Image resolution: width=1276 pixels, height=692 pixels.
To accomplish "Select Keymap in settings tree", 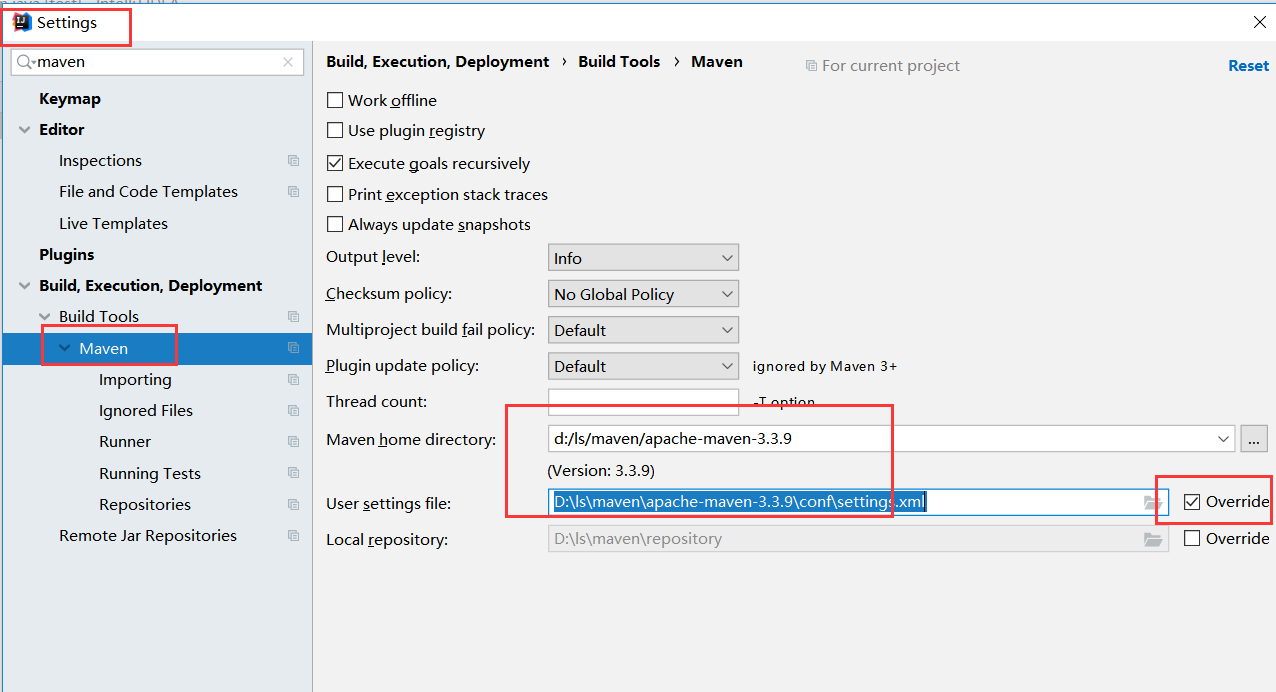I will pos(70,99).
